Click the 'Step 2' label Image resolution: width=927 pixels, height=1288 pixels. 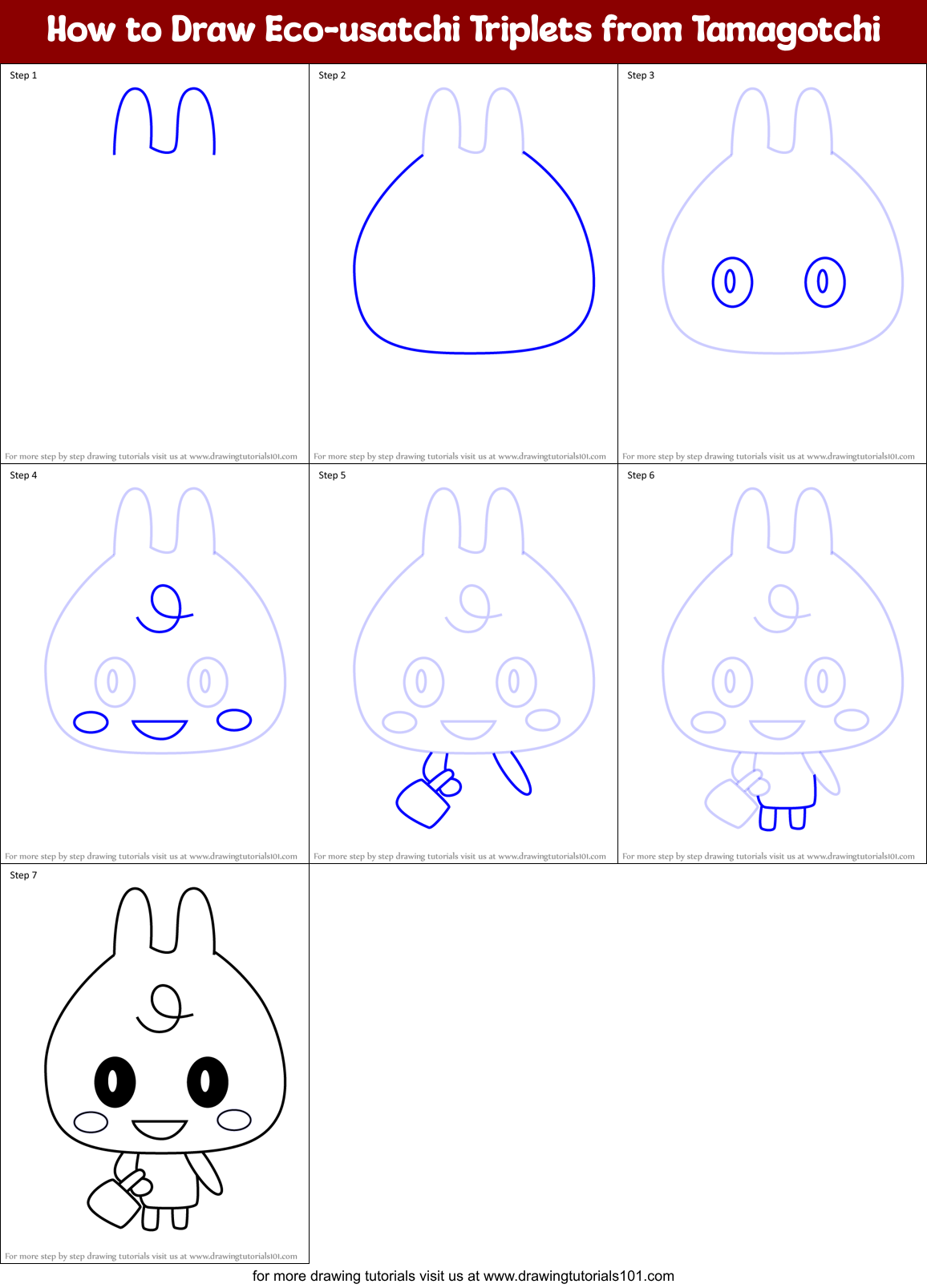pyautogui.click(x=332, y=75)
